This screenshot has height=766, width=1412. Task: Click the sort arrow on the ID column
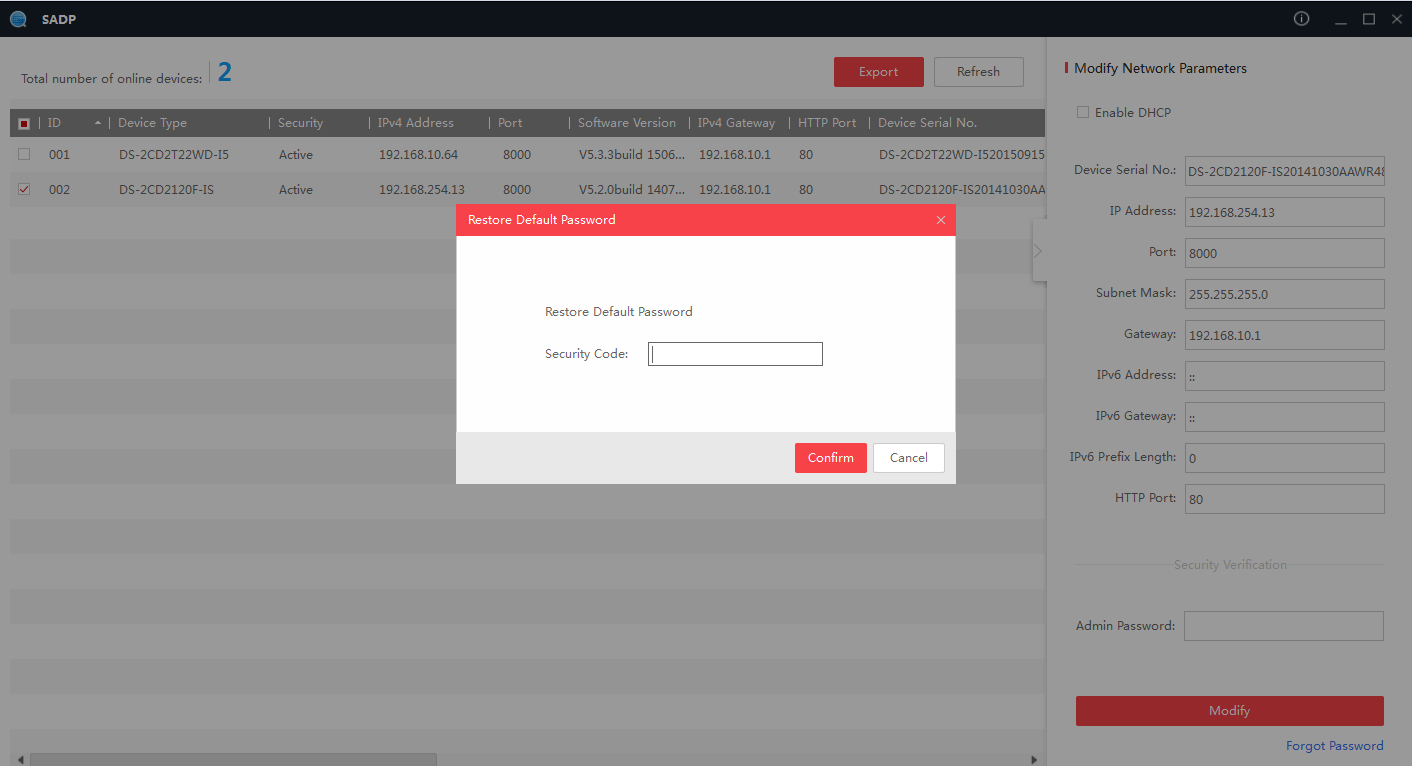pyautogui.click(x=100, y=122)
